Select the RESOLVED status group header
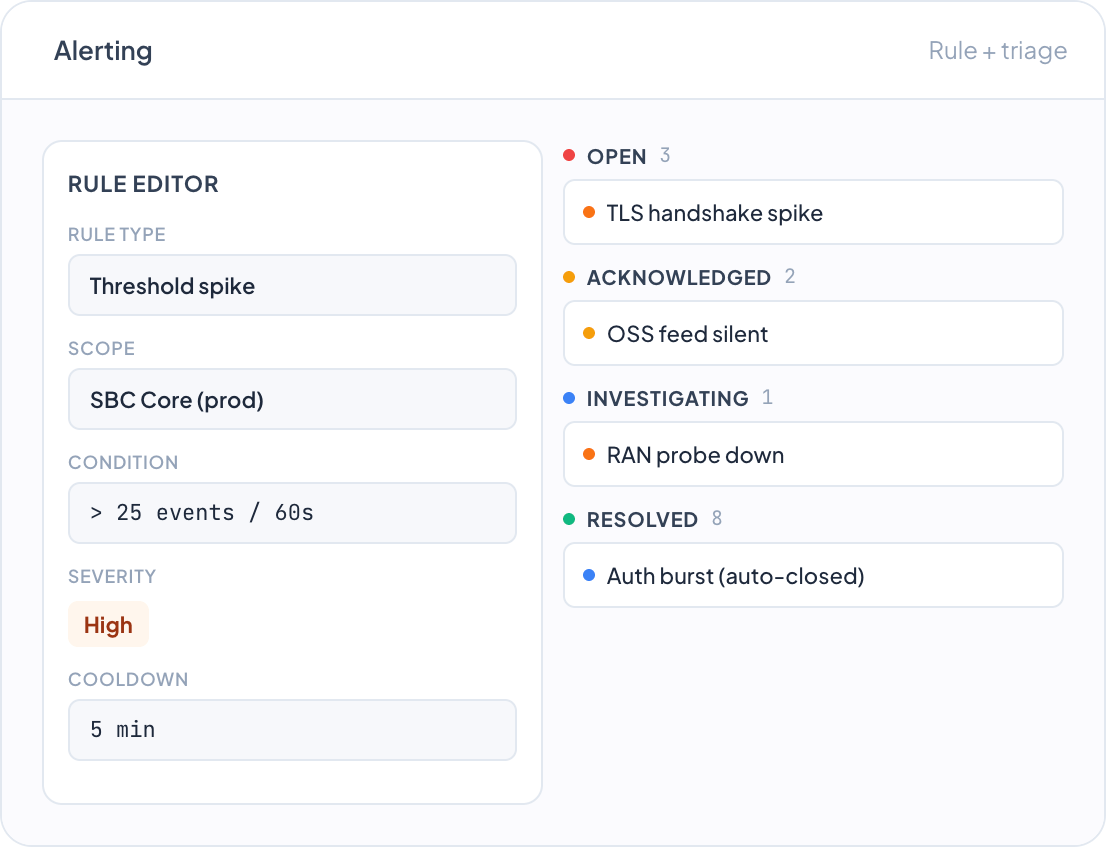 point(642,519)
